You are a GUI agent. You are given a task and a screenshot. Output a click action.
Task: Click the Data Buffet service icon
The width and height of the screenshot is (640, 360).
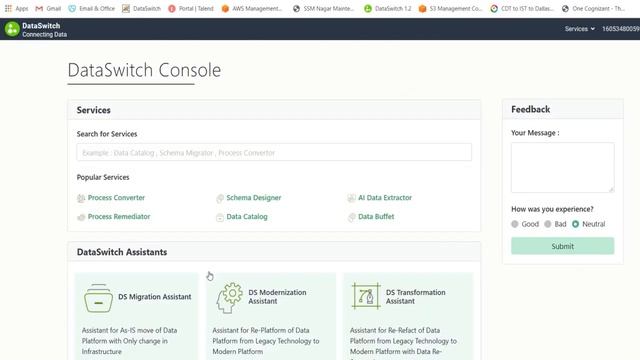coord(351,218)
